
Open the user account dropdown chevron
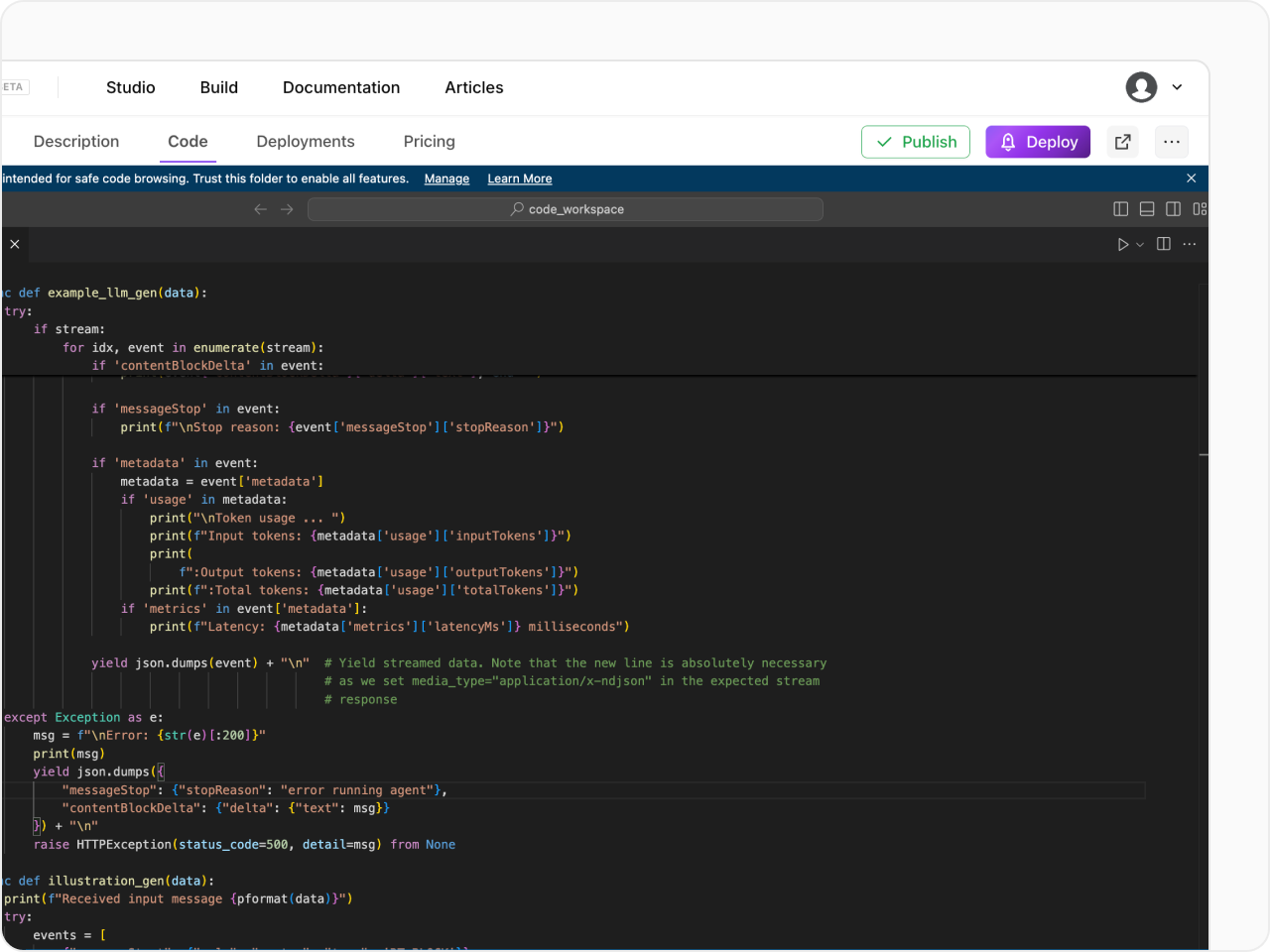click(x=1177, y=87)
